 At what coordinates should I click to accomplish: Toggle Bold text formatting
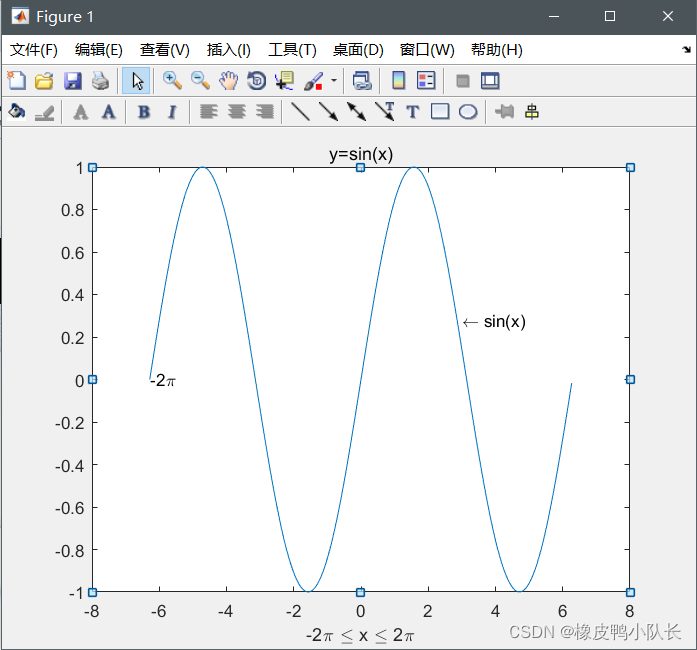click(144, 112)
